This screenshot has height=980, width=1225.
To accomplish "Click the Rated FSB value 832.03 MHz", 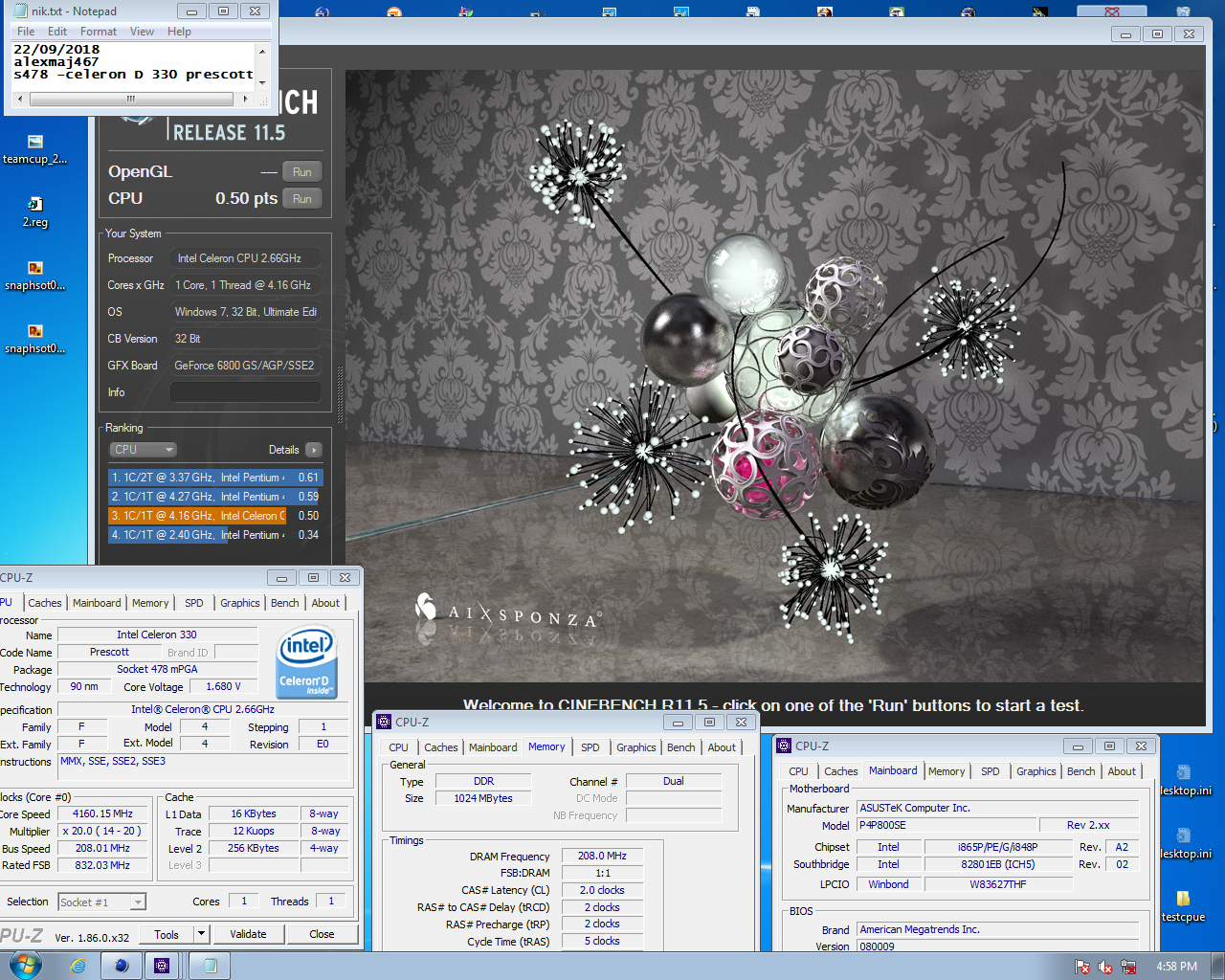I will (x=102, y=865).
